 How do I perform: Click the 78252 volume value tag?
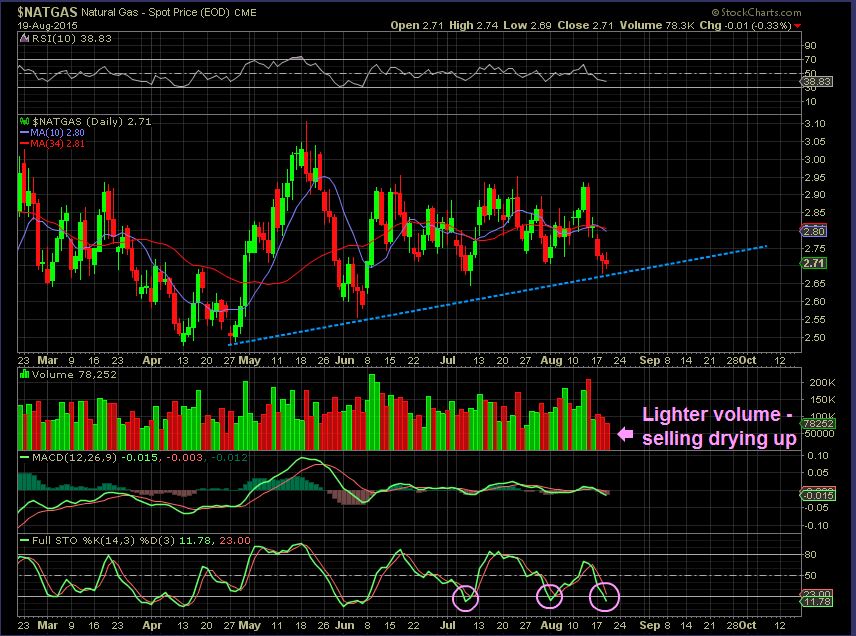click(x=818, y=423)
